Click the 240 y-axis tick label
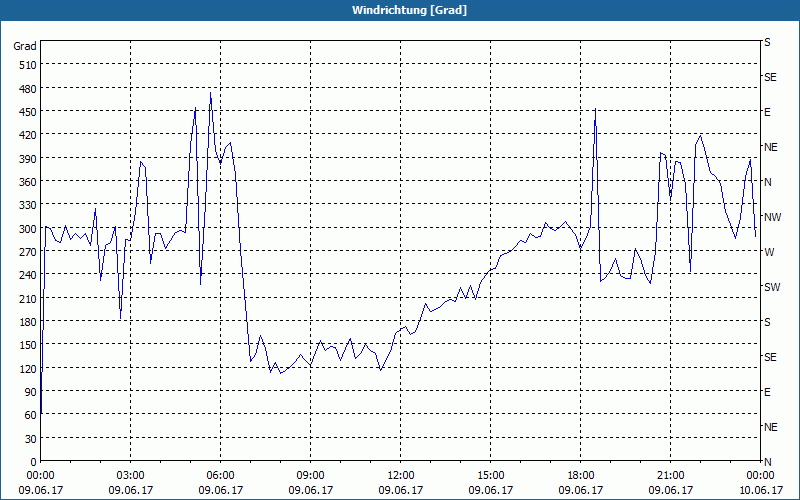800x500 pixels. tap(28, 275)
